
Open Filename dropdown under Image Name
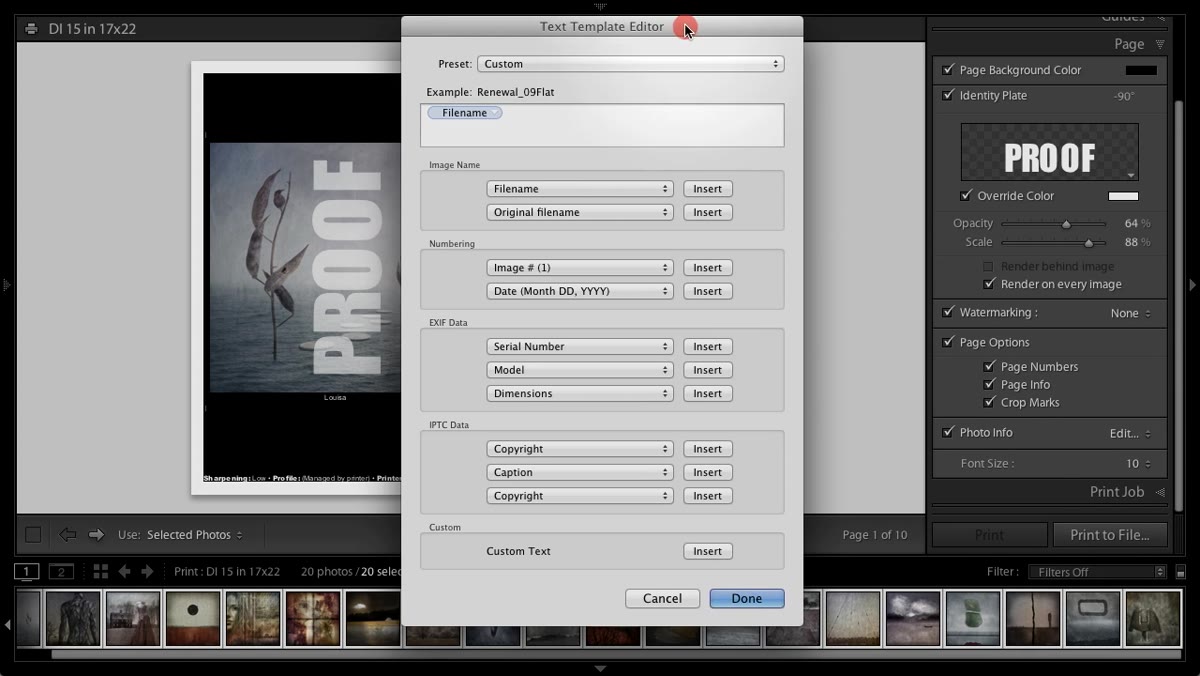pyautogui.click(x=580, y=188)
